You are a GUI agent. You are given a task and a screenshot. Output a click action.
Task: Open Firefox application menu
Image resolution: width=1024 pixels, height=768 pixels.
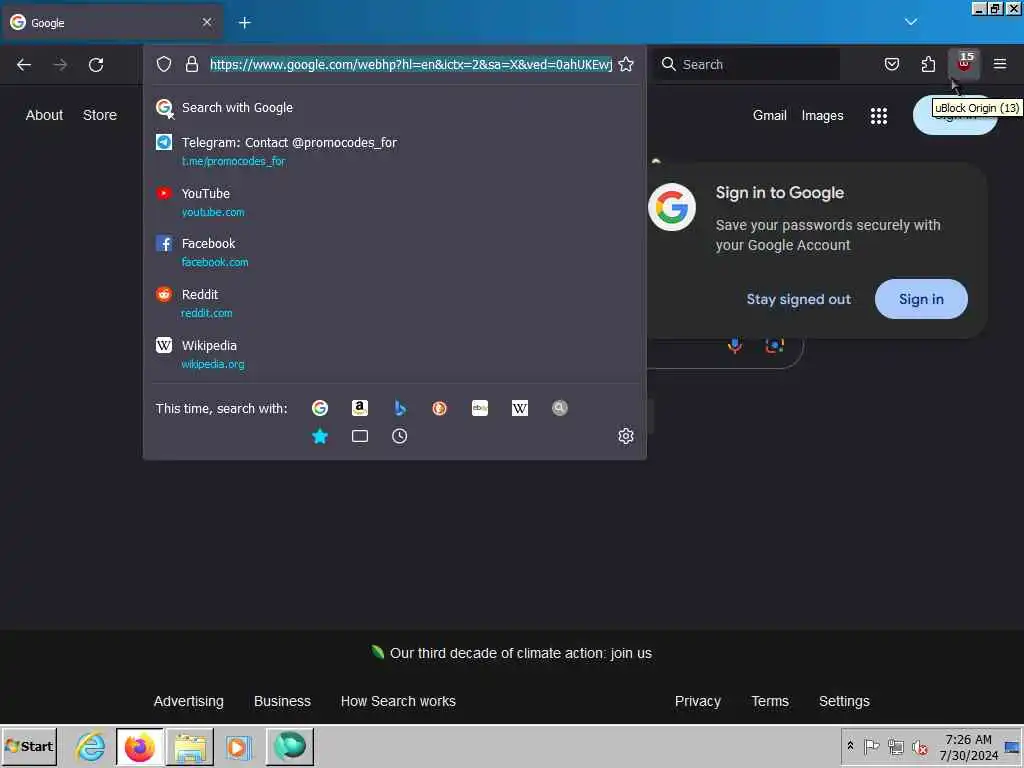[1000, 64]
